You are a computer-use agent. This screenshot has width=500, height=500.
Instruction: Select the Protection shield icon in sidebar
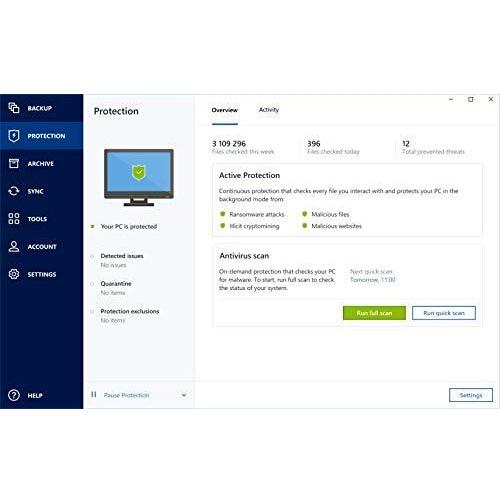pos(14,136)
